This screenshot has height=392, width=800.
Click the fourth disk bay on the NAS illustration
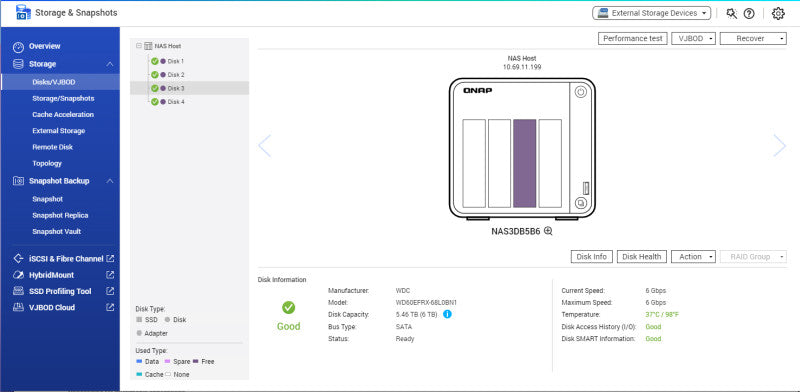tap(550, 163)
